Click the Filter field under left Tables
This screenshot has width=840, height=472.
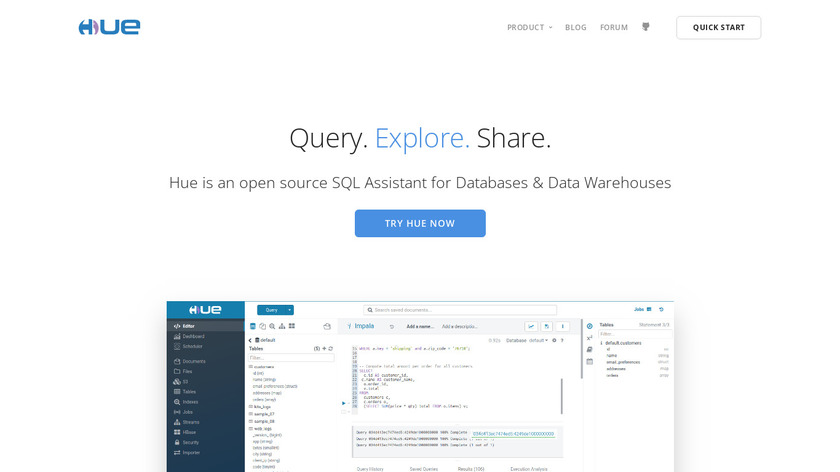point(291,357)
